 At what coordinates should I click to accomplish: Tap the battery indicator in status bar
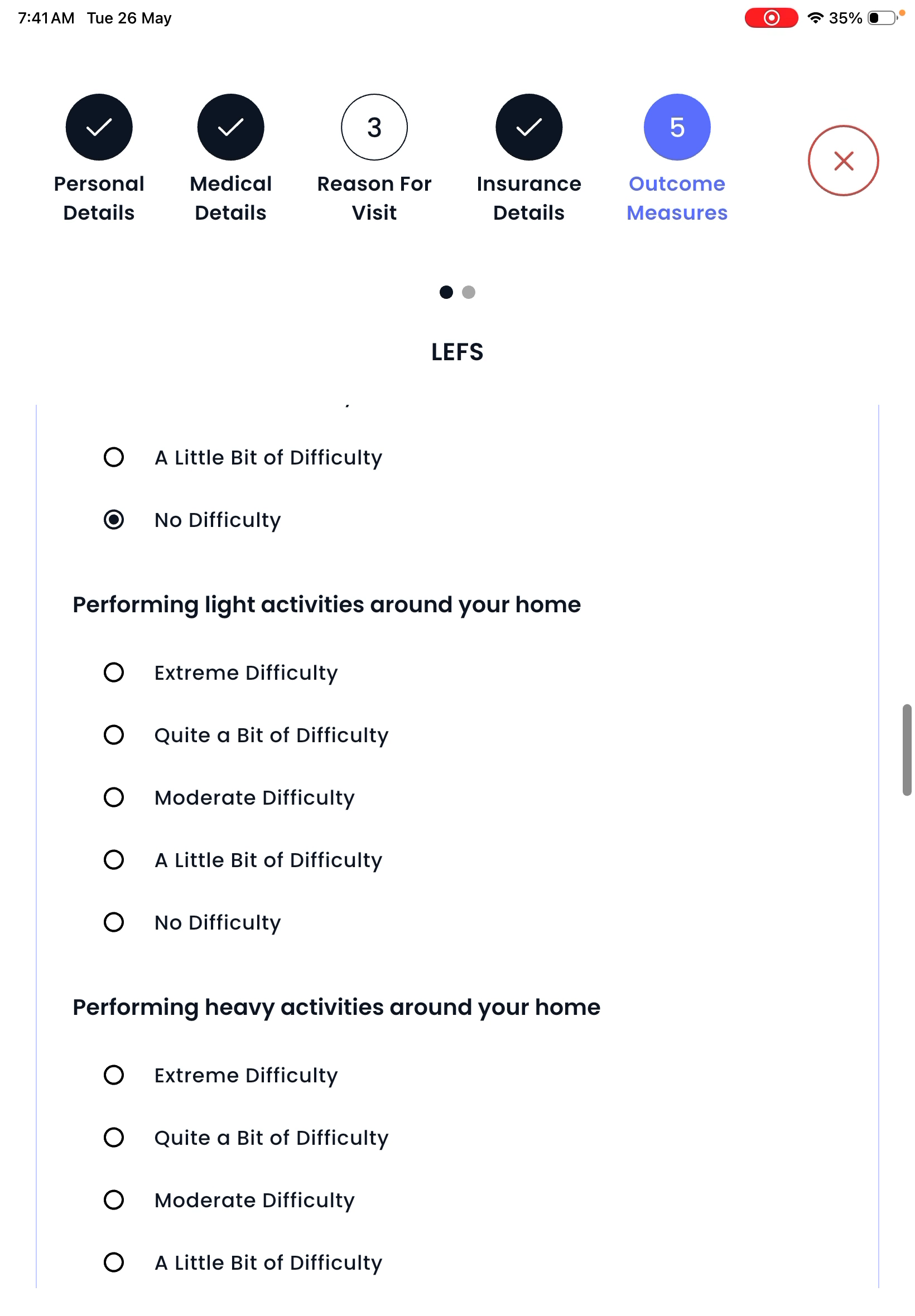[882, 18]
